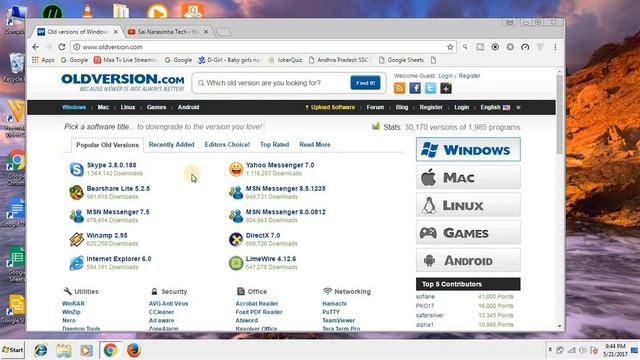
Task: Click the MSN Messenger 8.5.1235 icon
Action: pos(236,192)
